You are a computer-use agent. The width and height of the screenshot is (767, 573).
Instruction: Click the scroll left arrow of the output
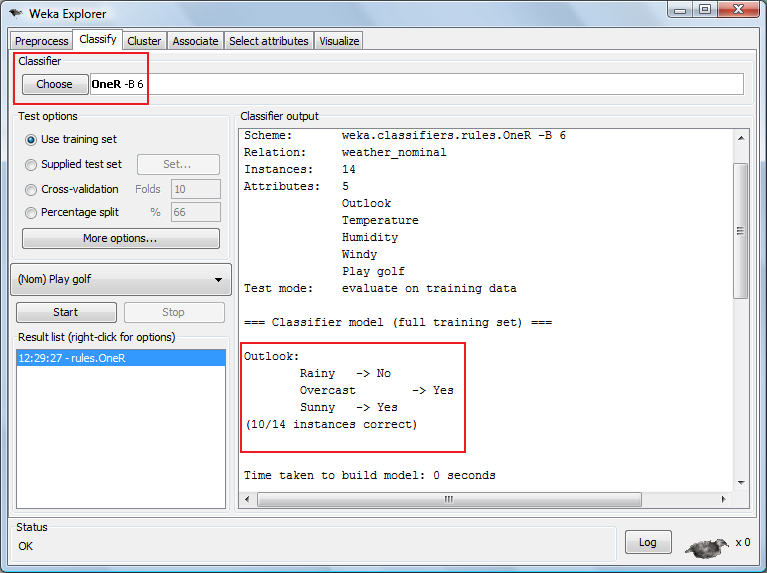click(247, 500)
